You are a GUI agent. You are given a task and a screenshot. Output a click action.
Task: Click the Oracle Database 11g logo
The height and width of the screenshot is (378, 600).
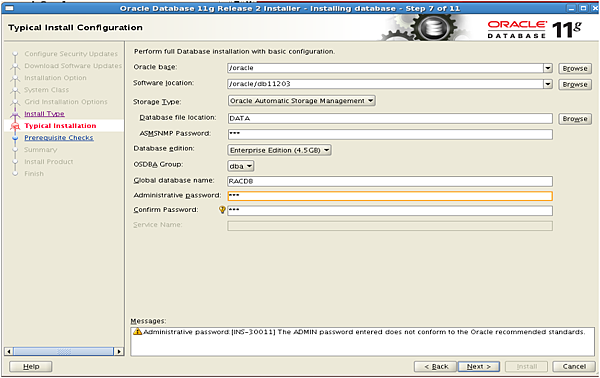pos(535,29)
